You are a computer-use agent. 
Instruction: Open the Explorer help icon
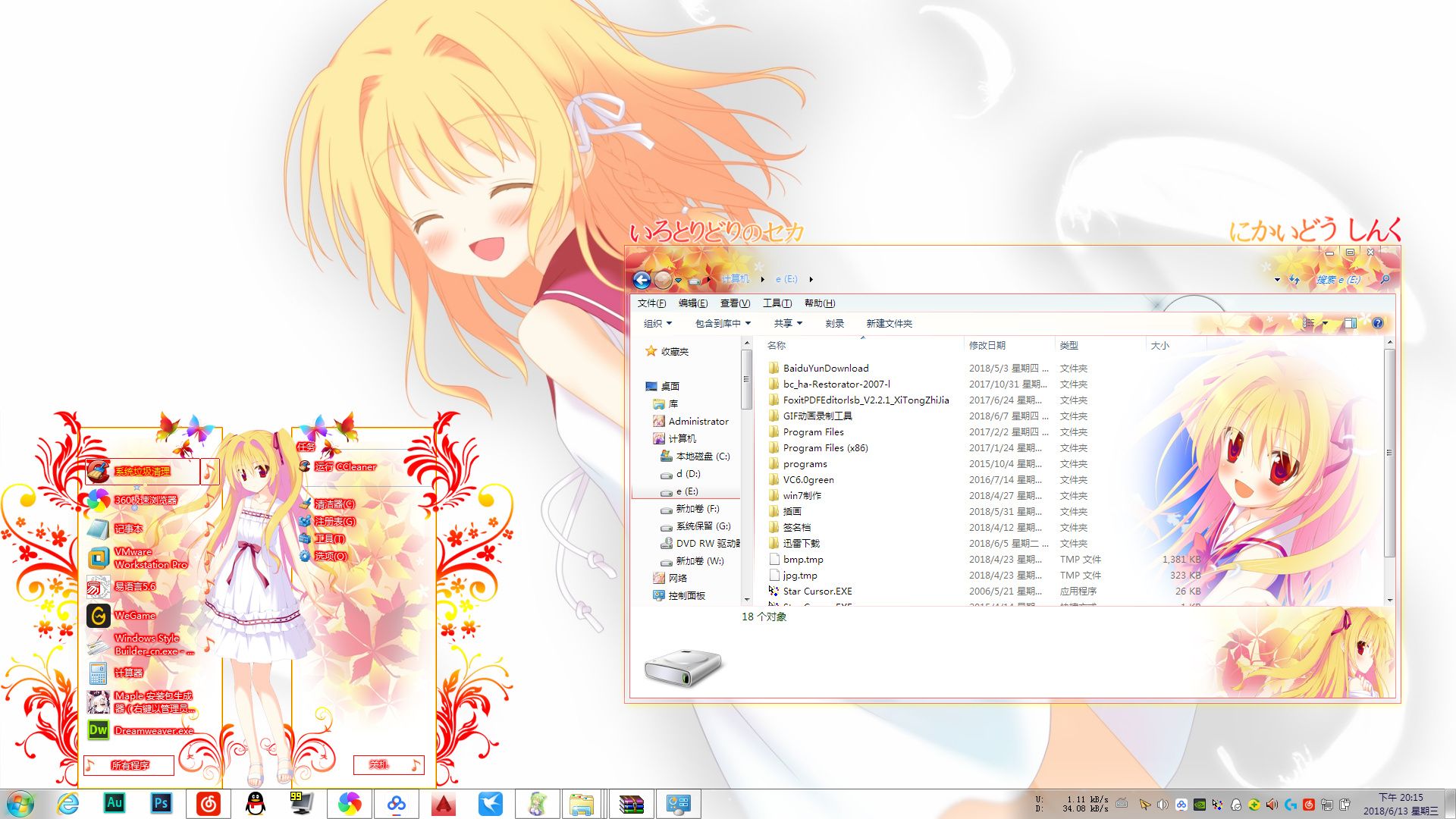(x=1378, y=323)
